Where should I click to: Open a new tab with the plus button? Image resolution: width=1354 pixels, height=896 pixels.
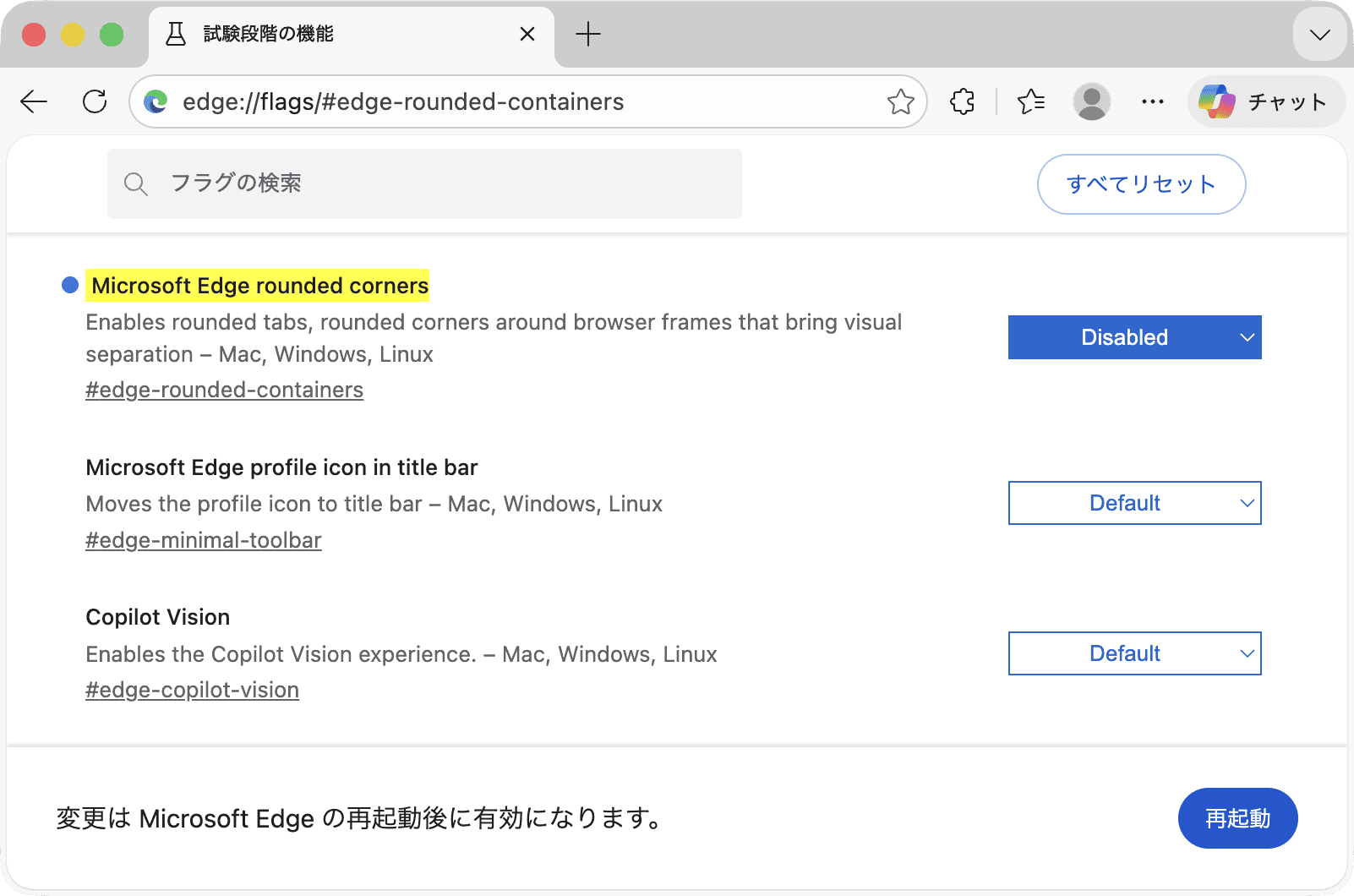587,34
